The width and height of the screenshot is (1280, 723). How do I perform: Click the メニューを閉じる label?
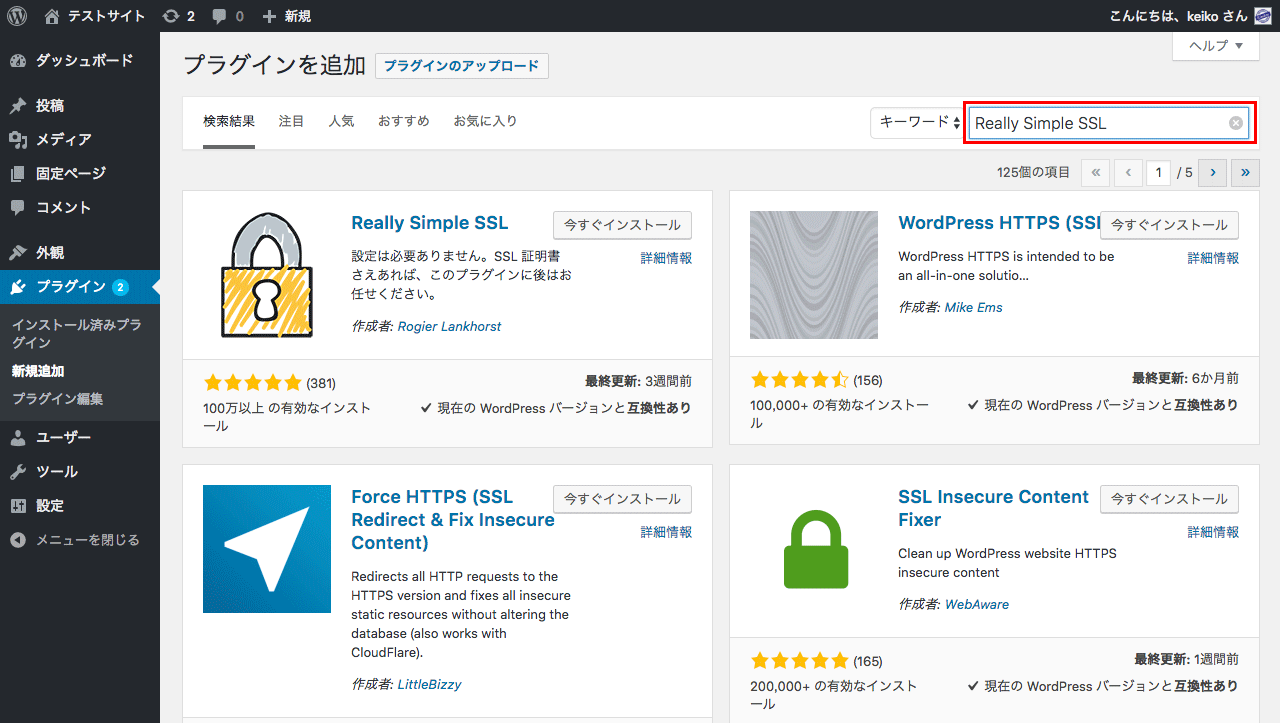(x=88, y=540)
